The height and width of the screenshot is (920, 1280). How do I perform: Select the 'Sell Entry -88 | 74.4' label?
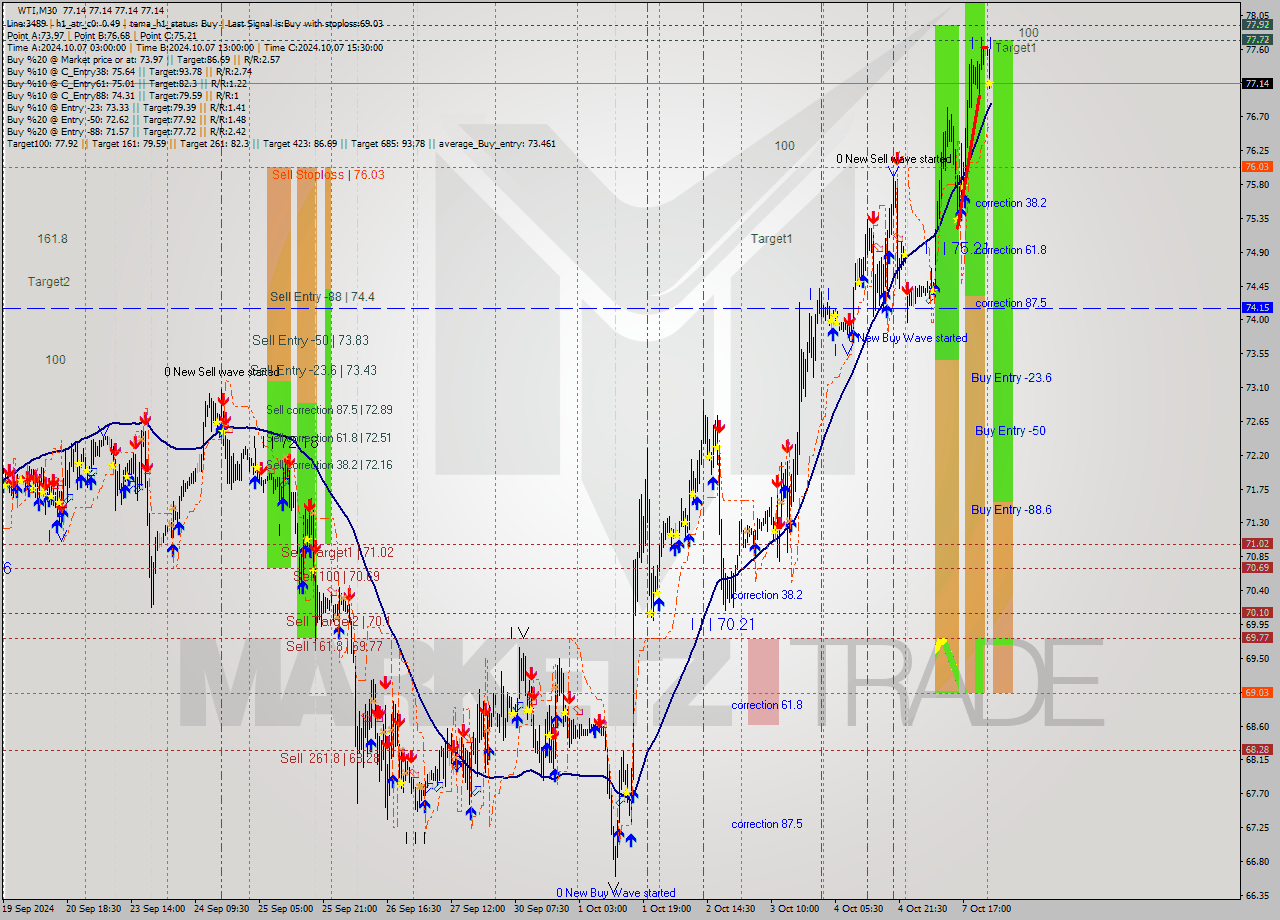pyautogui.click(x=322, y=296)
